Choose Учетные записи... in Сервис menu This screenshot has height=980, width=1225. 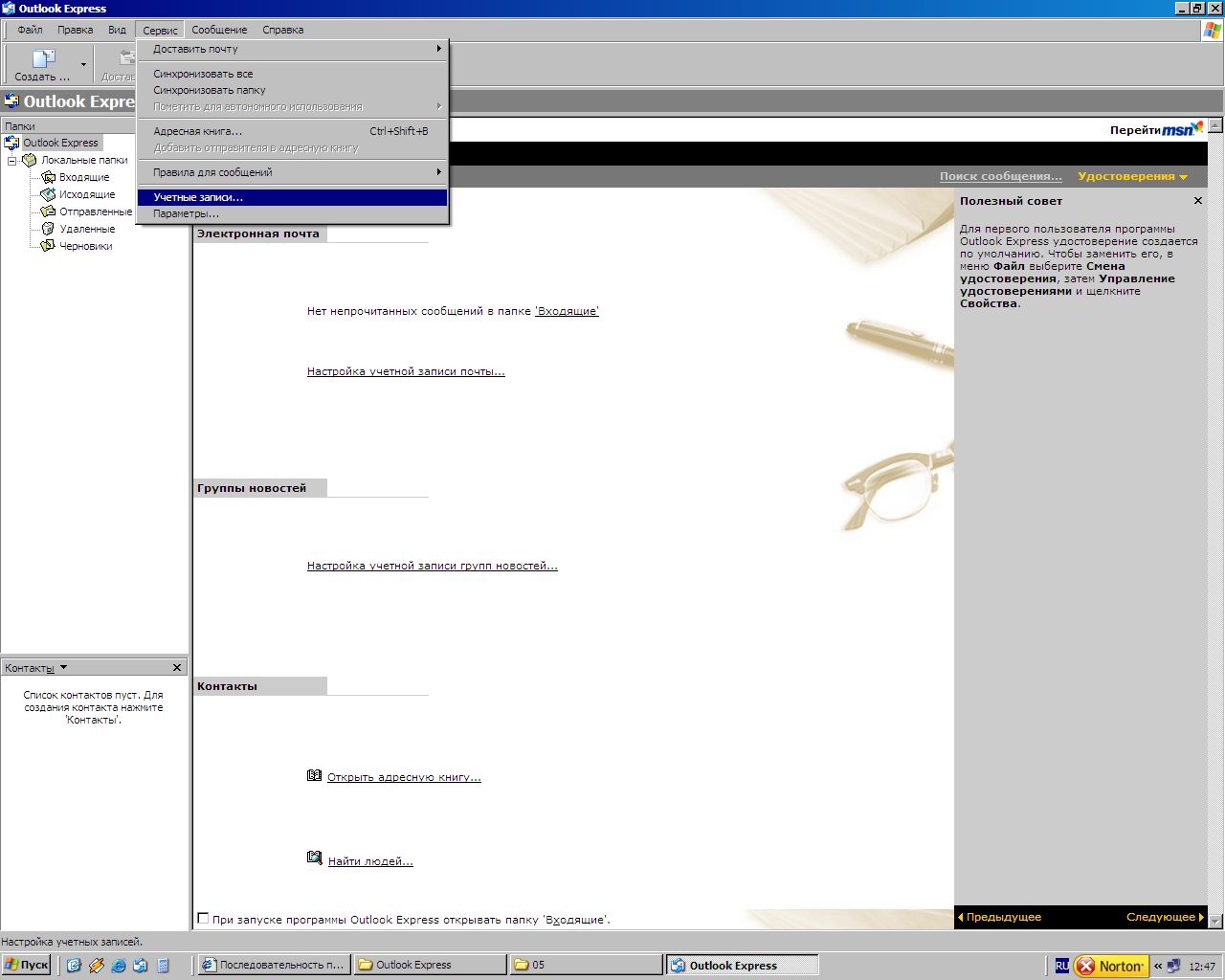click(293, 197)
